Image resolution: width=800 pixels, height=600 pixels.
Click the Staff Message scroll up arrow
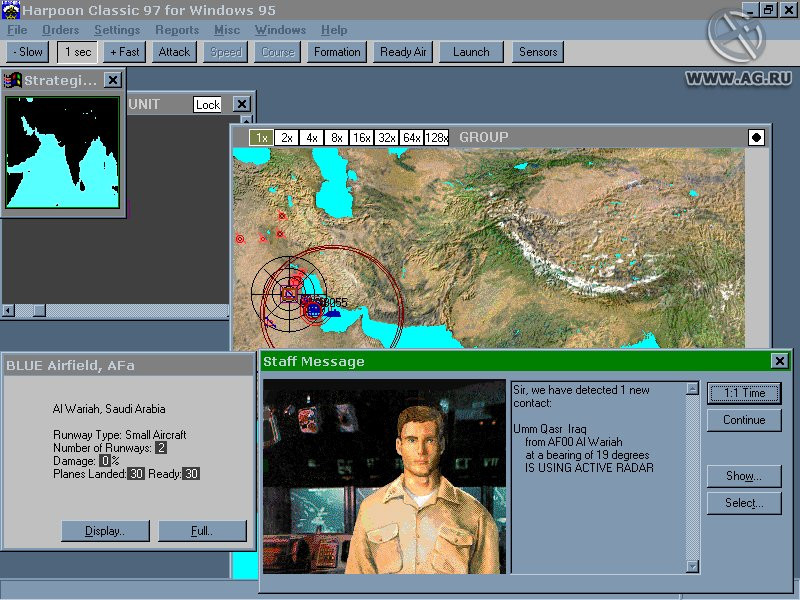click(x=692, y=389)
